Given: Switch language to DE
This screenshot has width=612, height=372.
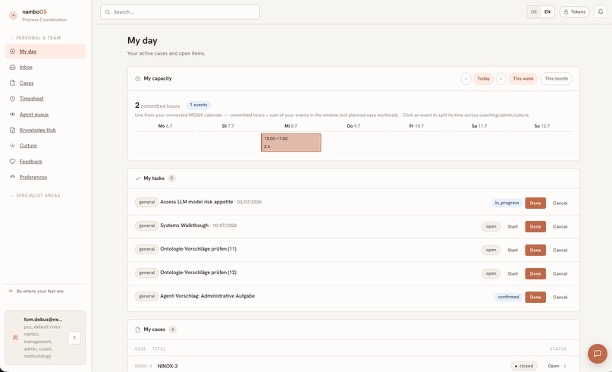Looking at the screenshot, I should point(534,12).
